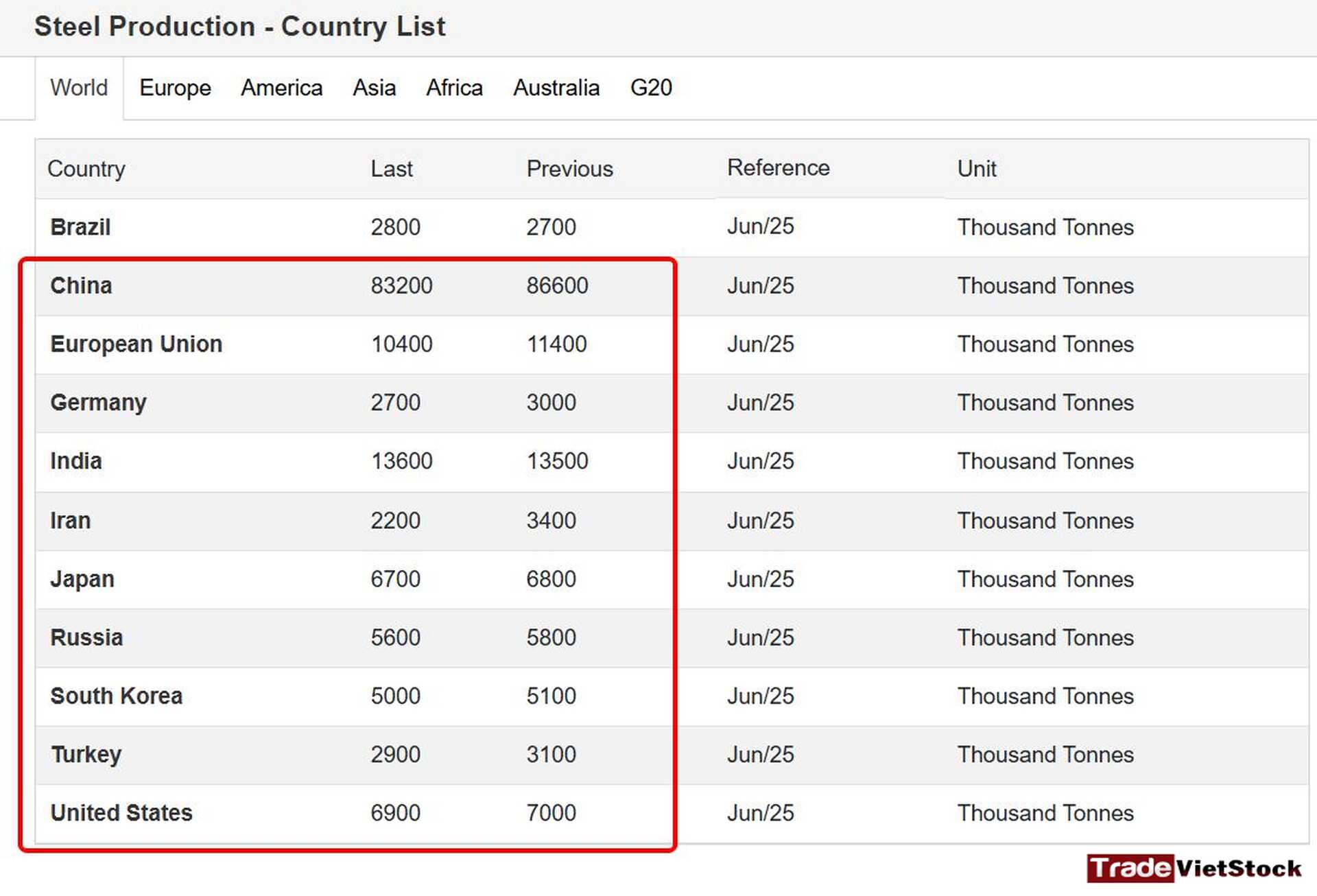Click China's last value 83200
The width and height of the screenshot is (1317, 896).
401,285
